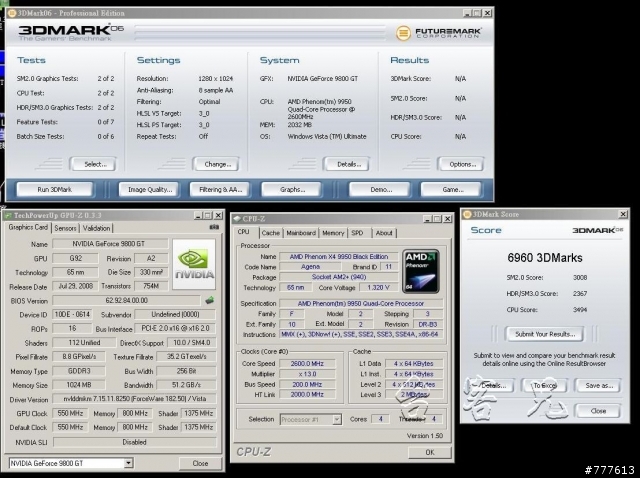640x478 pixels.
Task: Minimize the CPU-Z window
Action: point(428,219)
